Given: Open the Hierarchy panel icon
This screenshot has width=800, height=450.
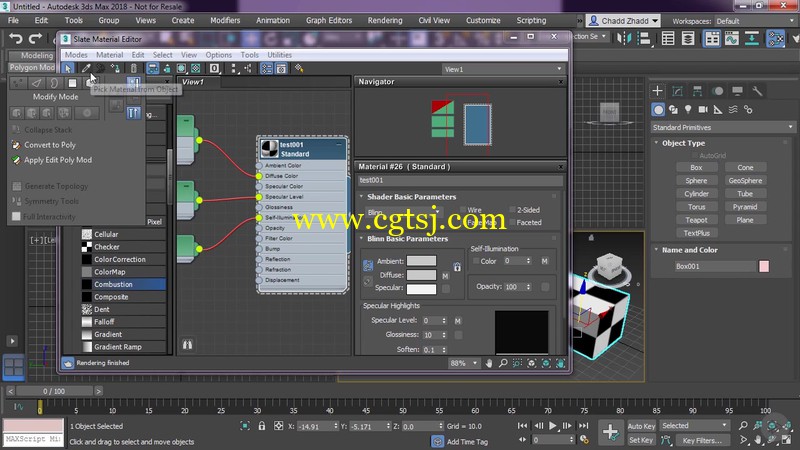Looking at the screenshot, I should 697,91.
